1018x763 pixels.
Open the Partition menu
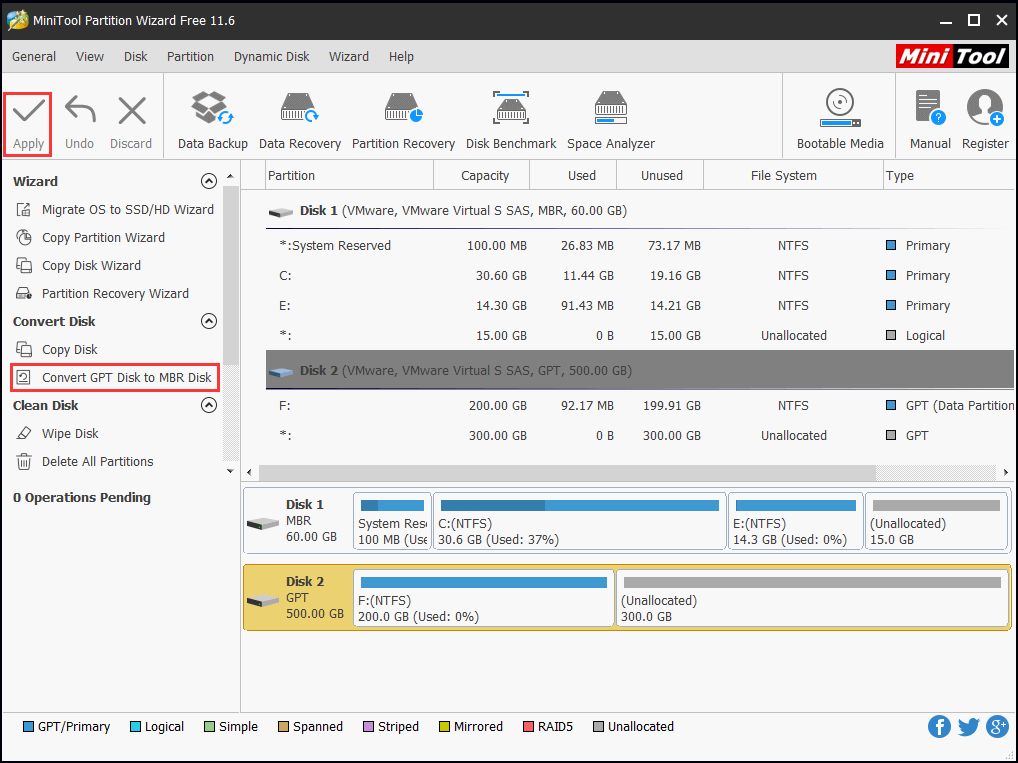click(190, 56)
